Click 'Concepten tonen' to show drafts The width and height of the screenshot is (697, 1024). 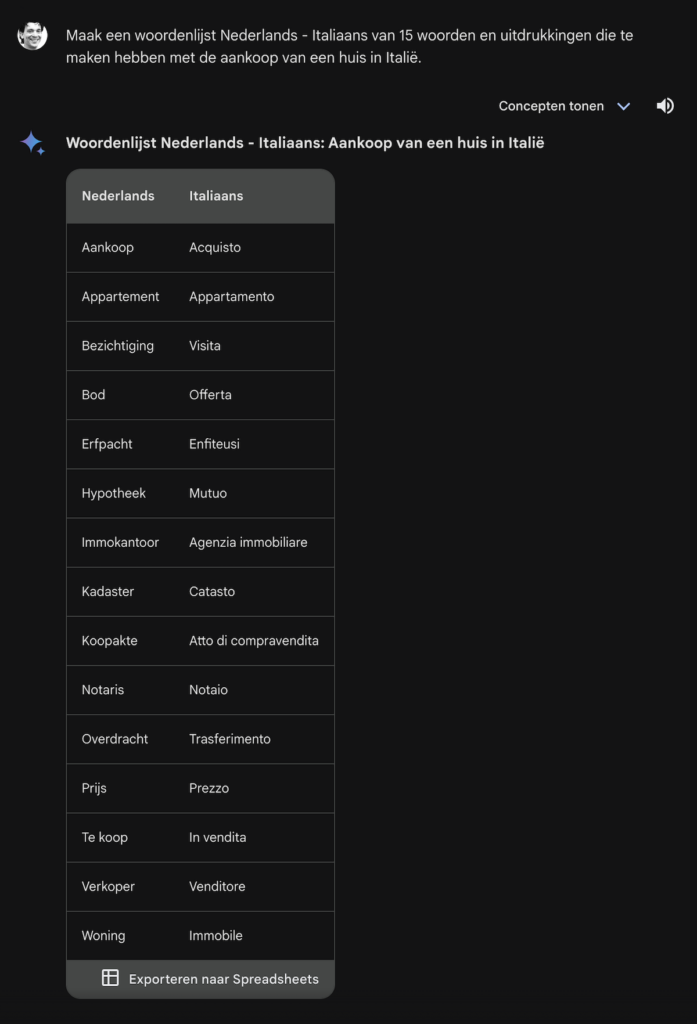(x=551, y=106)
